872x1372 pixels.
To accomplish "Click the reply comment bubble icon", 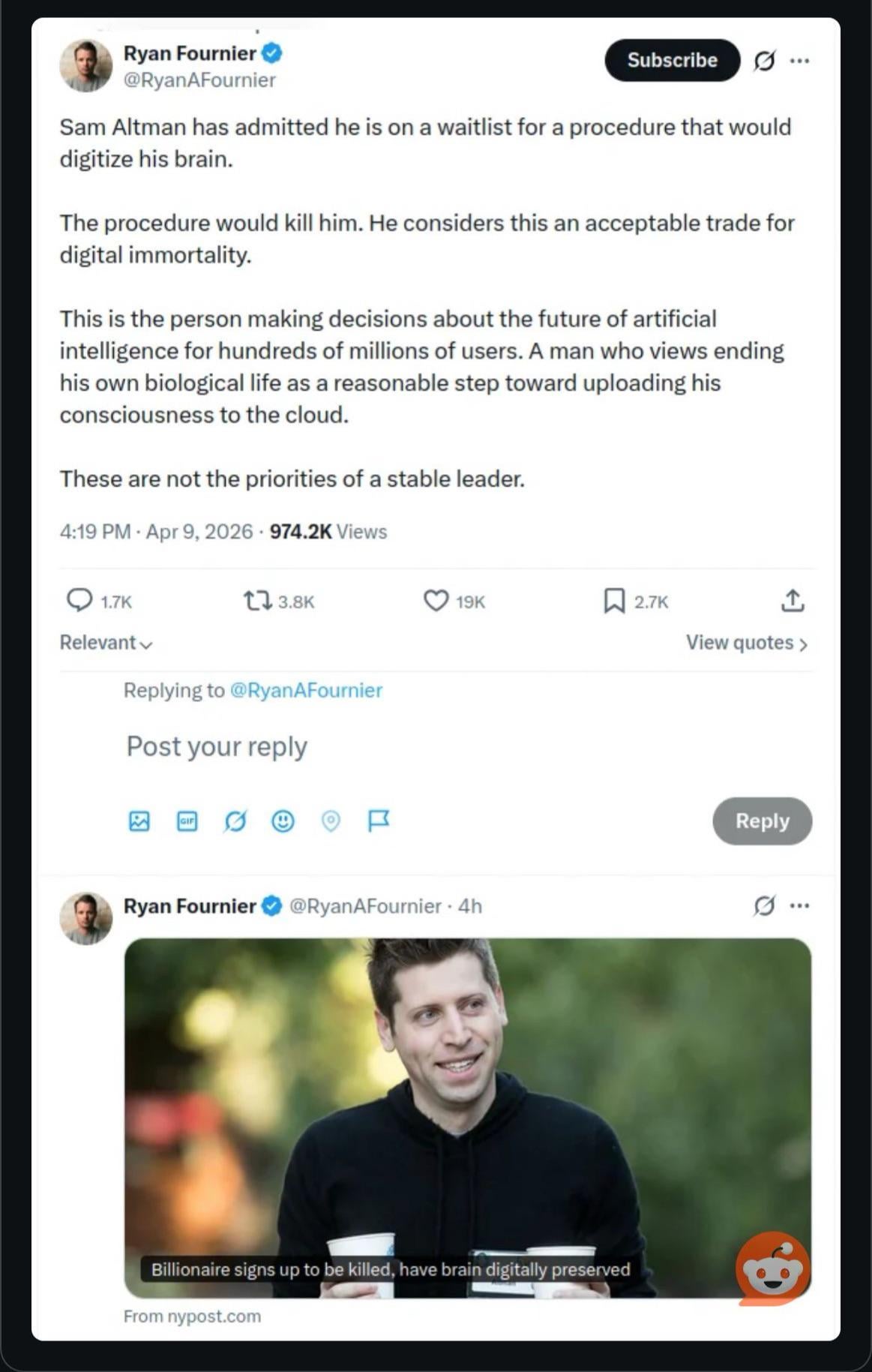I will pos(79,600).
